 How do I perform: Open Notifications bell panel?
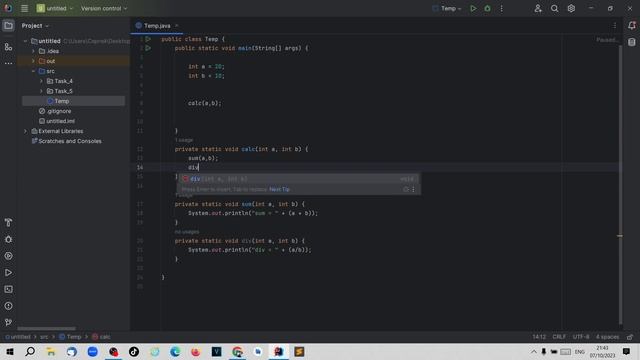[x=631, y=25]
